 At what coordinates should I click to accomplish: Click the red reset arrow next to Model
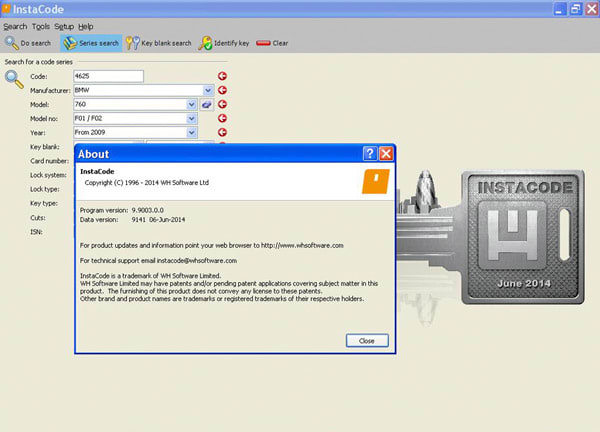pyautogui.click(x=222, y=104)
